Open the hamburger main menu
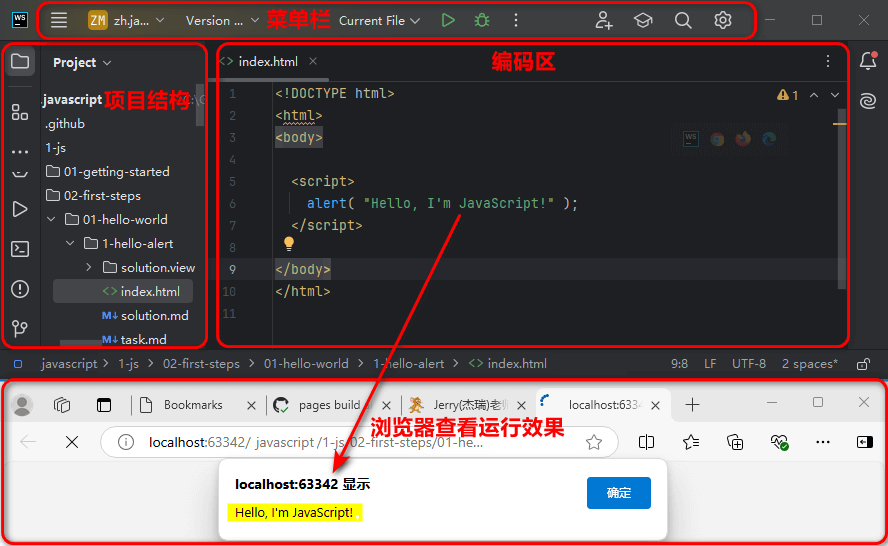 click(59, 20)
